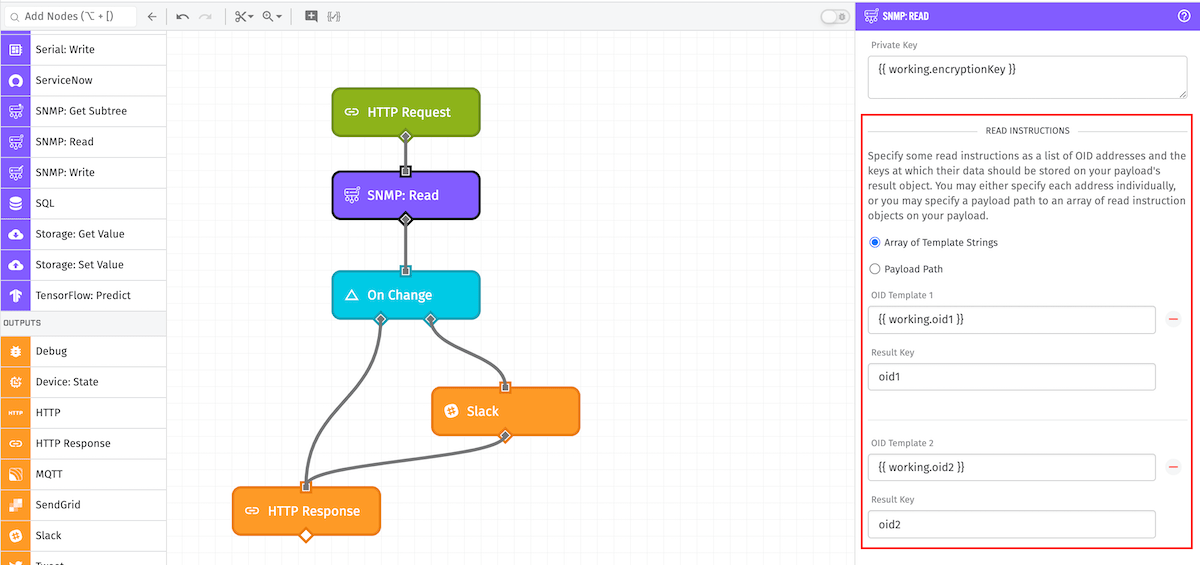Click the SNMP: READ panel title icon
The height and width of the screenshot is (565, 1200).
[x=869, y=16]
